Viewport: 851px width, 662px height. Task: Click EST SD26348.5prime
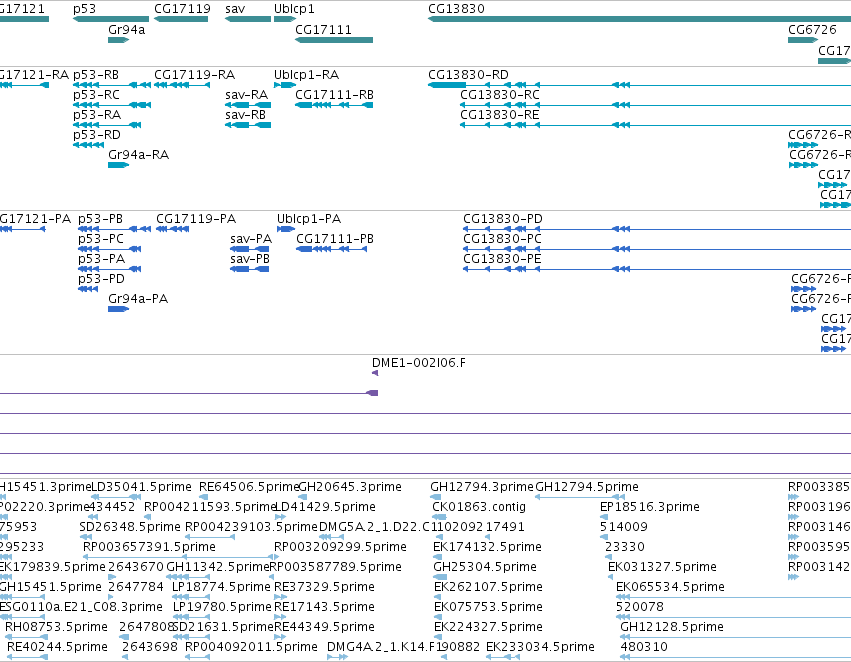click(130, 527)
